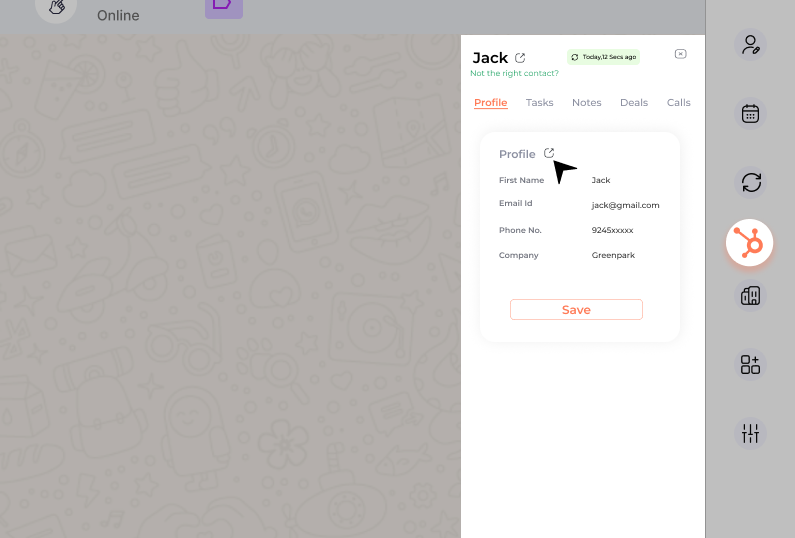Click the Jack contact name heading
This screenshot has width=795, height=538.
(x=490, y=58)
